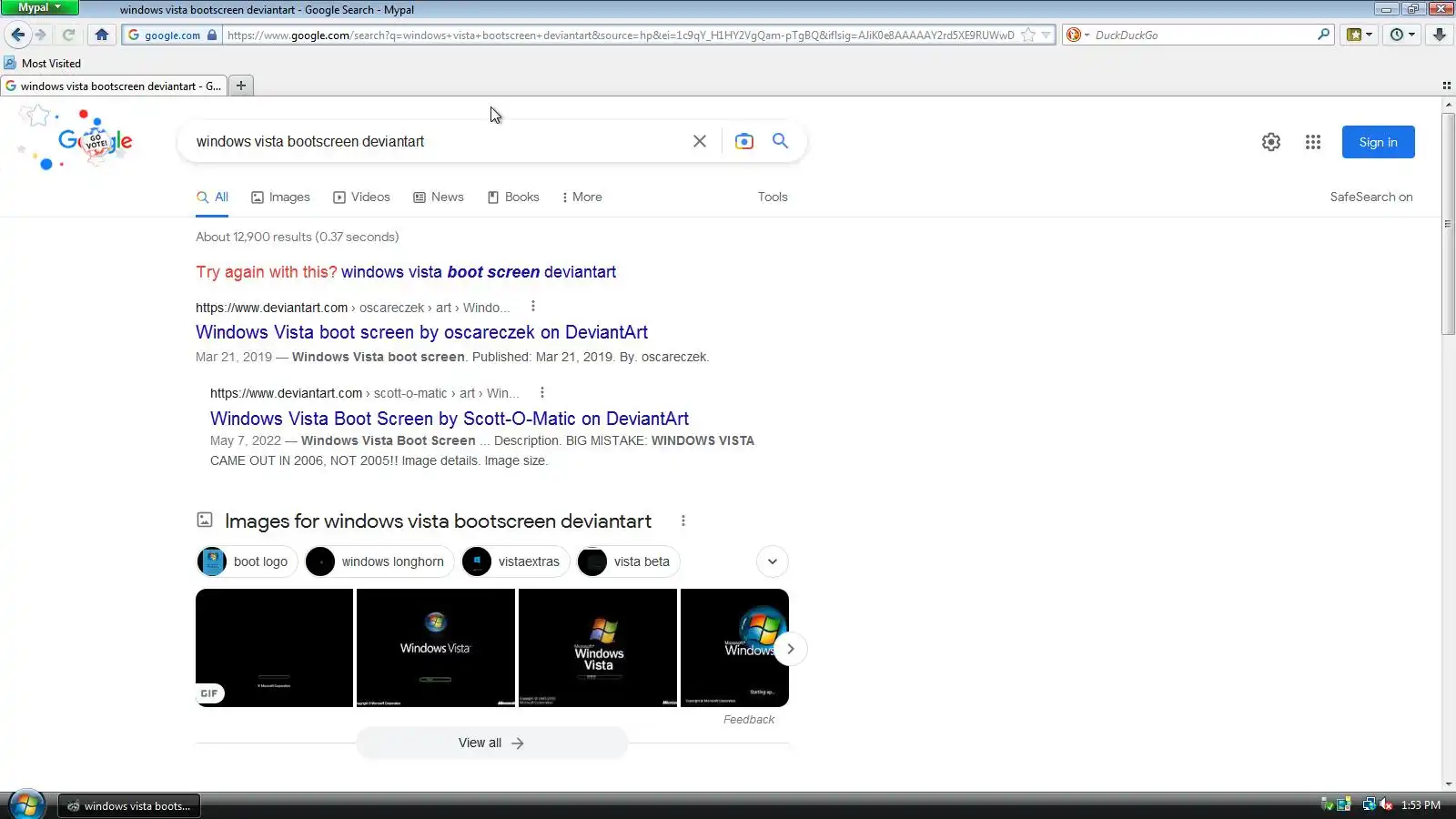
Task: Filter images by 'vistaextras' chip
Action: point(515,561)
